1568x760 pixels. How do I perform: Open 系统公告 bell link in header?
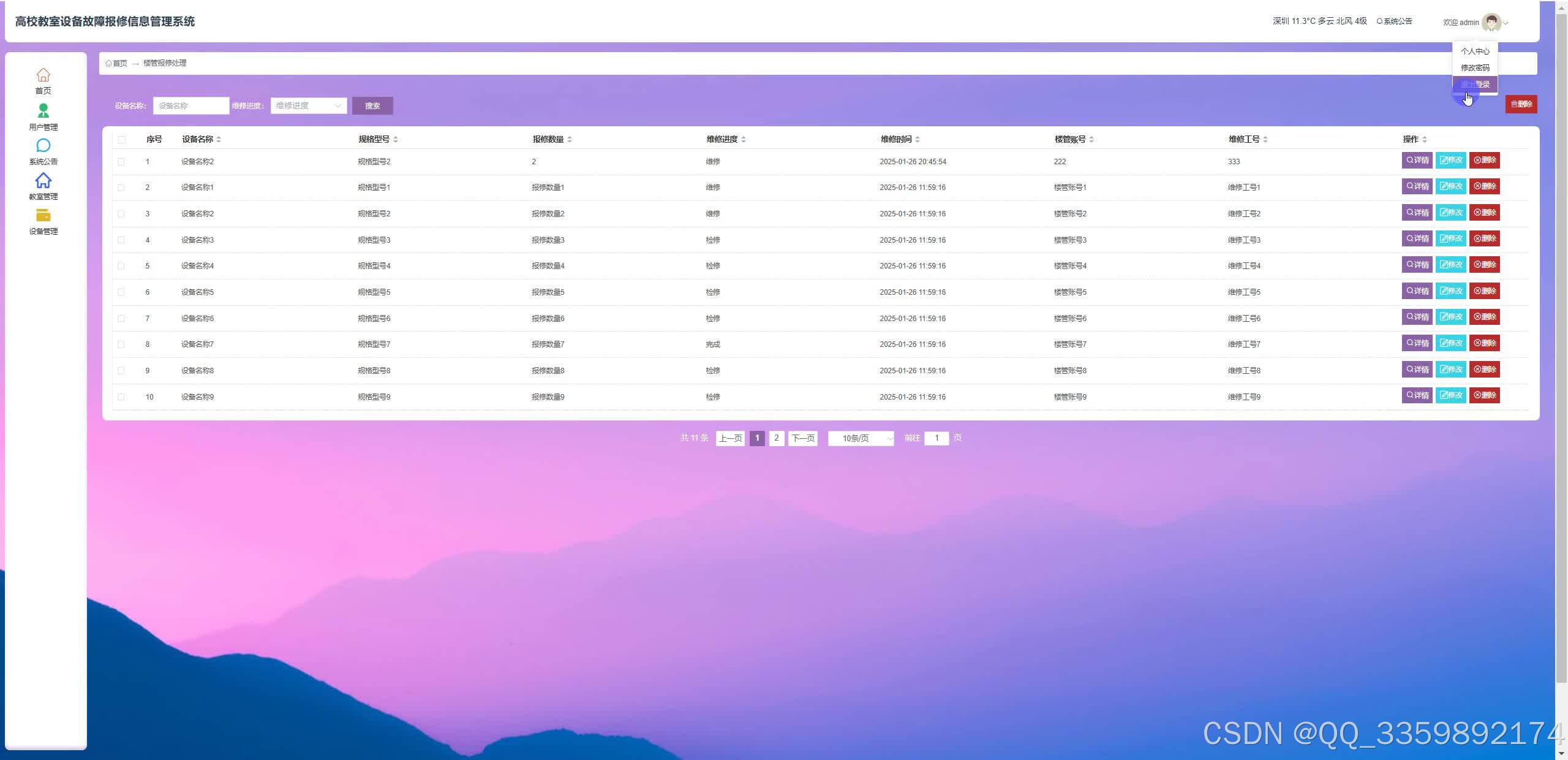1394,21
